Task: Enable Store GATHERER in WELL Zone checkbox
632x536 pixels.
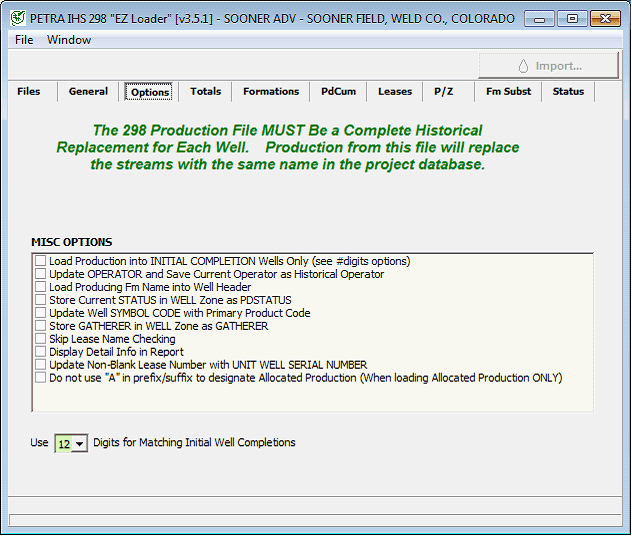Action: point(41,326)
